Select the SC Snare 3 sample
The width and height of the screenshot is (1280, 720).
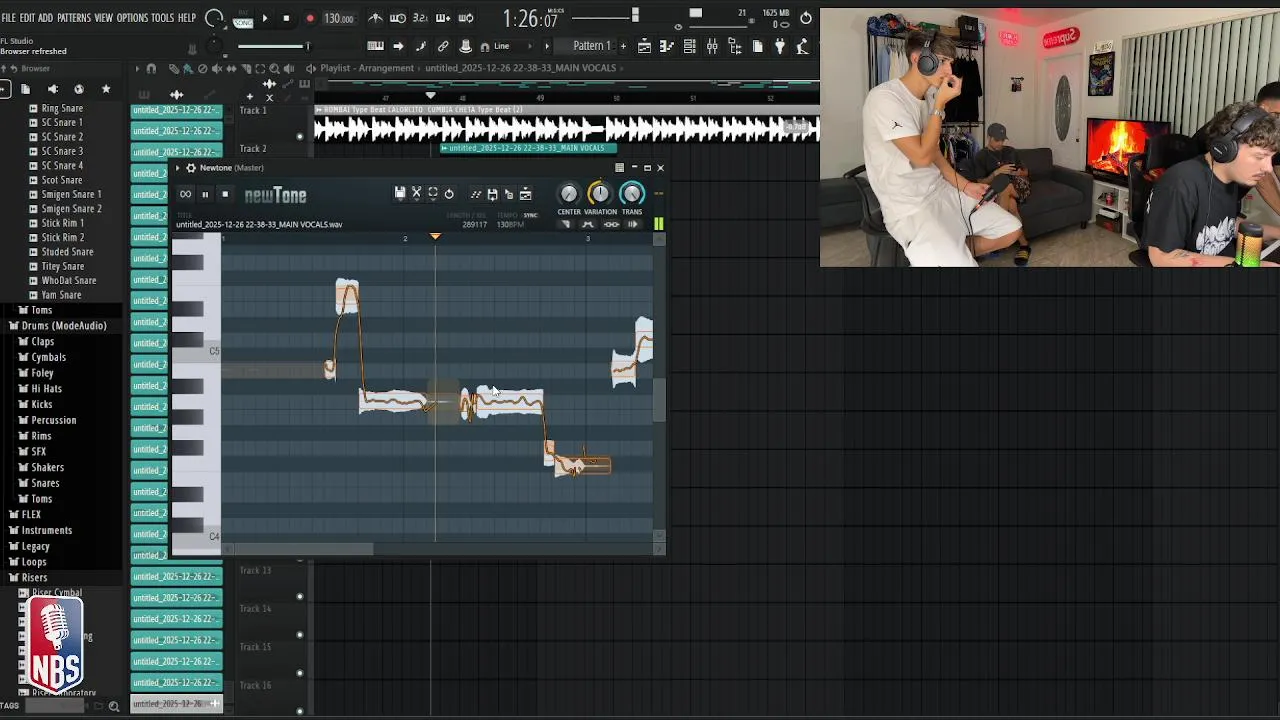pos(62,151)
